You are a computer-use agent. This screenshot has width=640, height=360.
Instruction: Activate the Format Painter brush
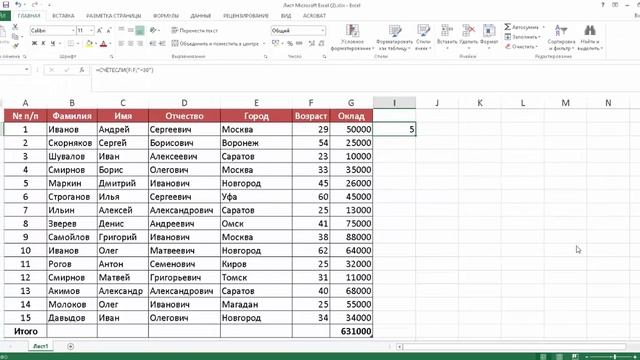(x=15, y=46)
